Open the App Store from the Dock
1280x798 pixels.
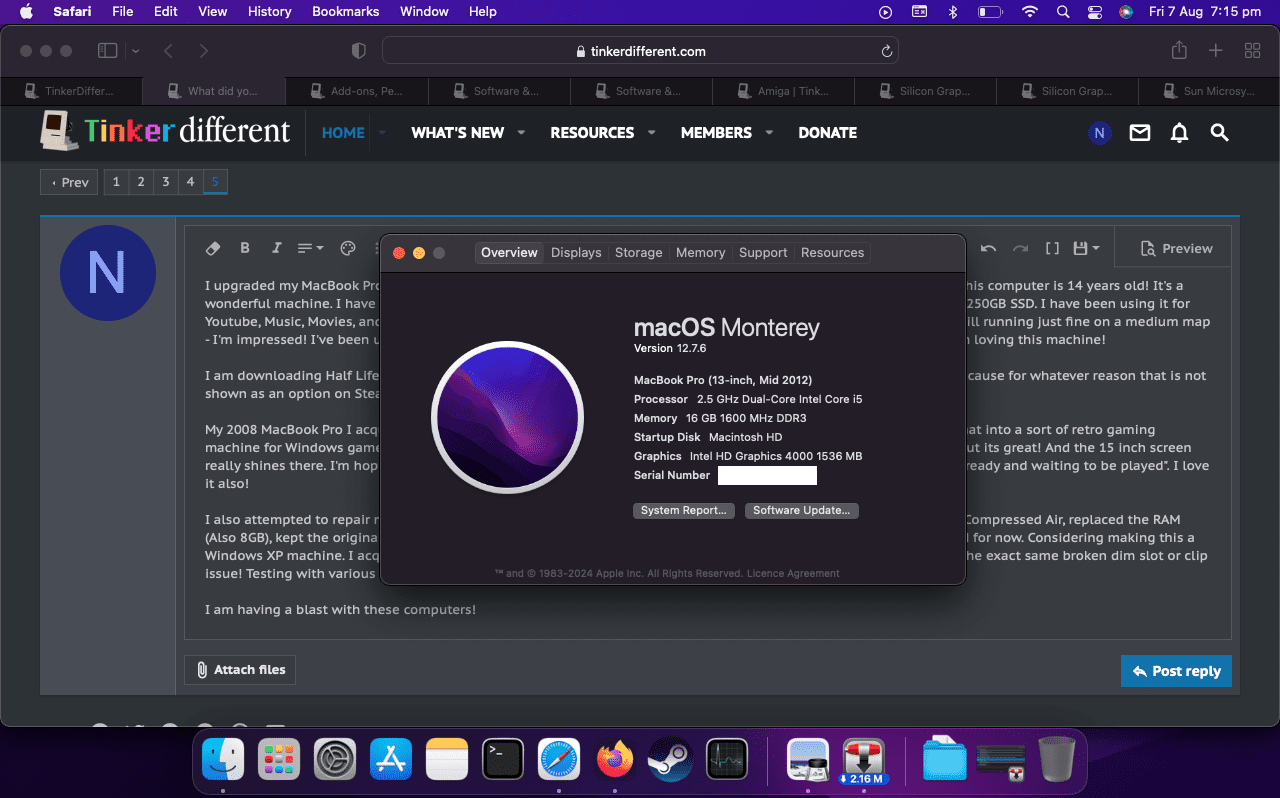click(x=391, y=759)
